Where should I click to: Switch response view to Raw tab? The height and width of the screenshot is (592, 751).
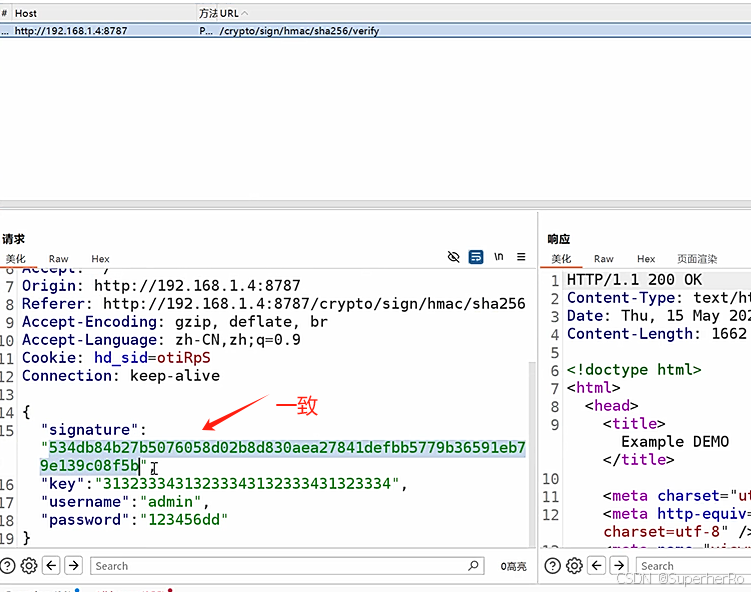click(603, 259)
